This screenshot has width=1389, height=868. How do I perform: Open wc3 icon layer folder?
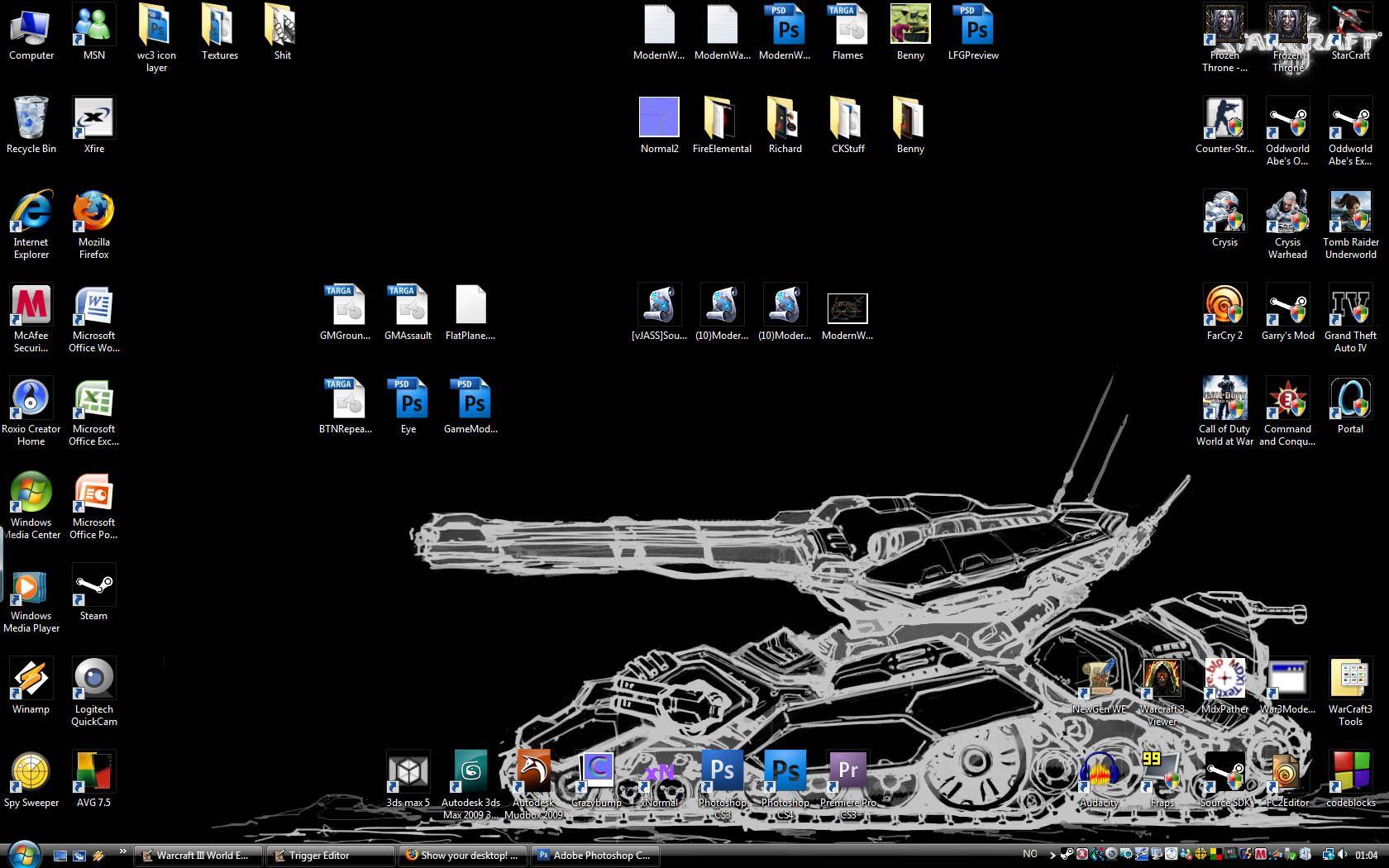pyautogui.click(x=157, y=39)
